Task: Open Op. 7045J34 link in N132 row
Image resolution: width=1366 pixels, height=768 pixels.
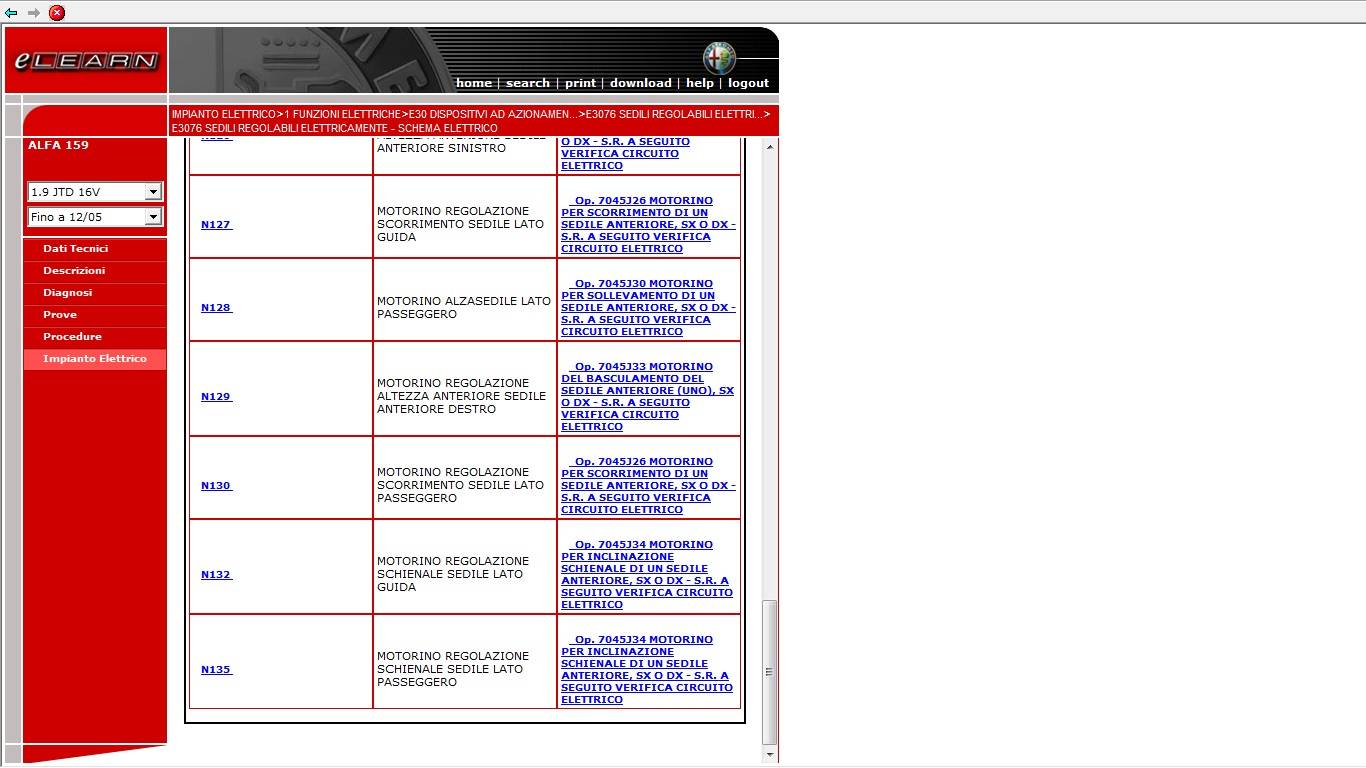Action: [647, 575]
